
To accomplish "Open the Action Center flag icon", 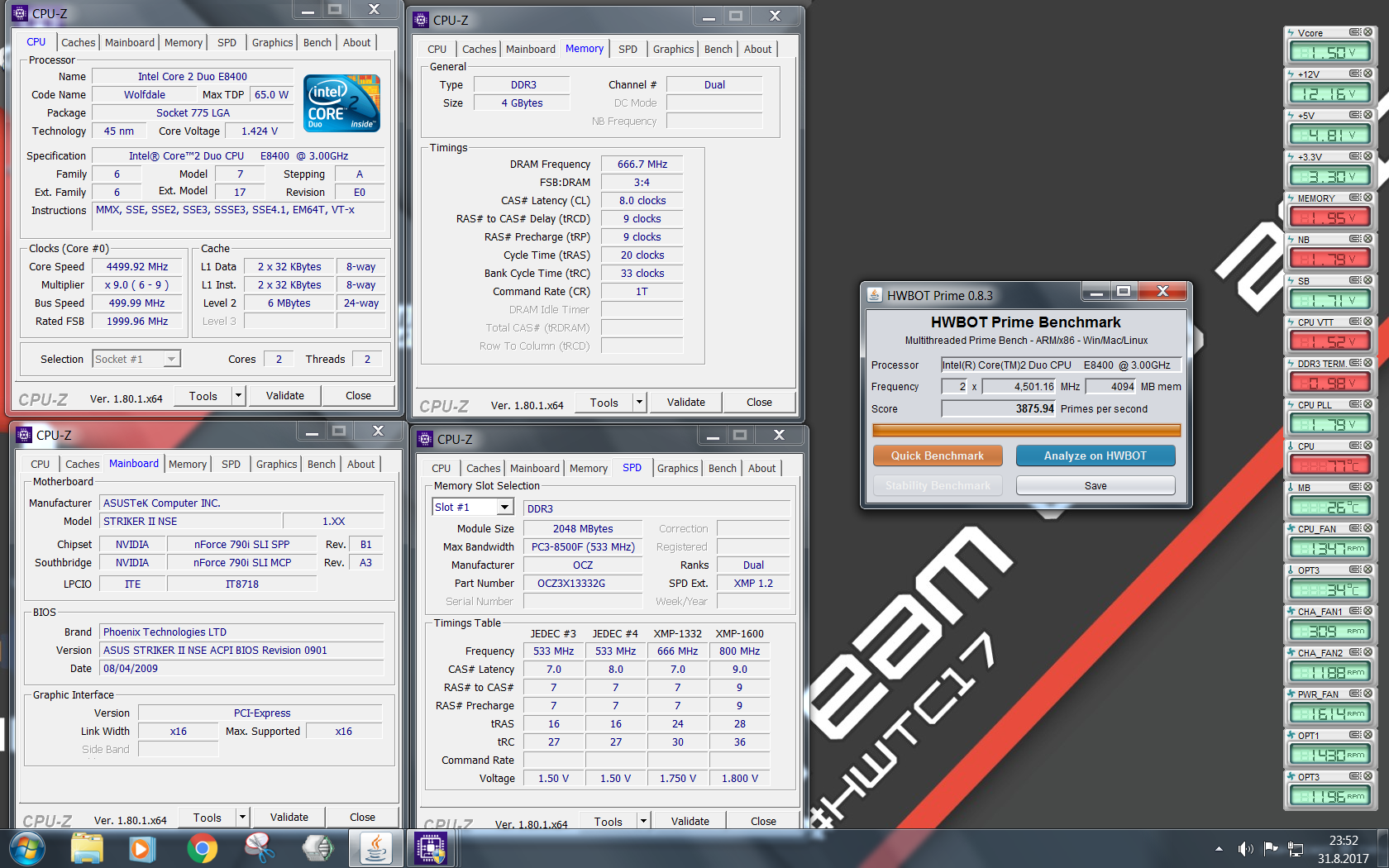I will coord(1271,849).
